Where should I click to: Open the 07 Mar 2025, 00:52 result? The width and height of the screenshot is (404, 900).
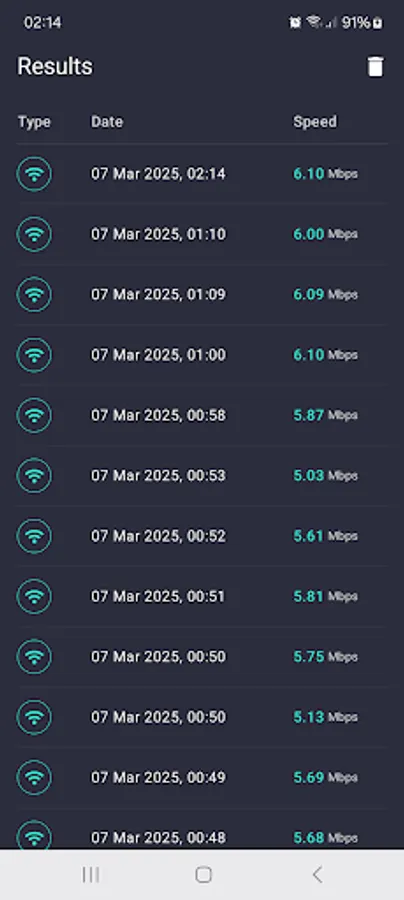tap(202, 536)
